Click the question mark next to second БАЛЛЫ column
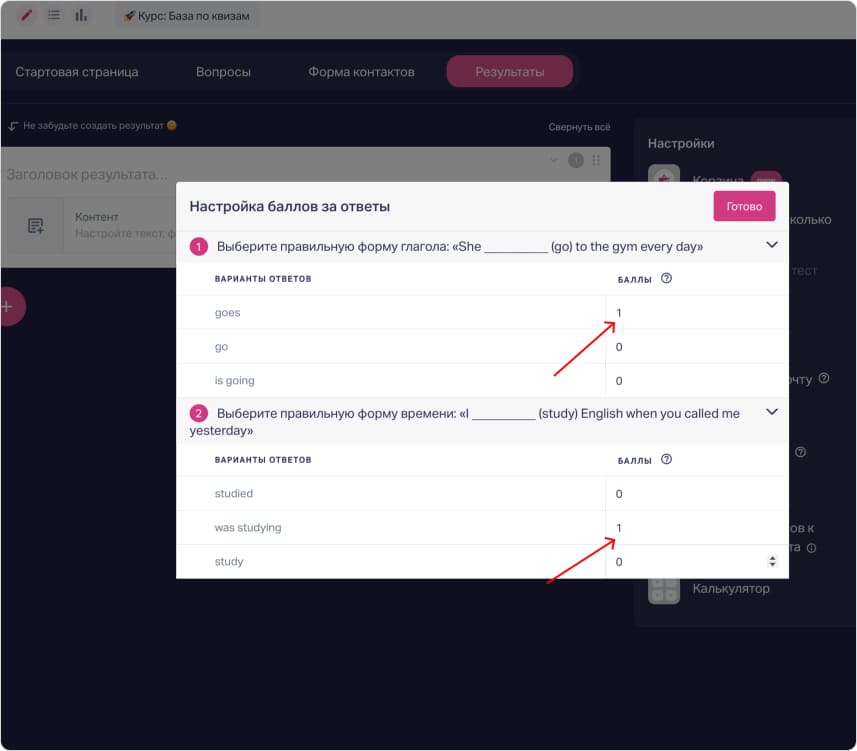This screenshot has width=857, height=751. (668, 459)
